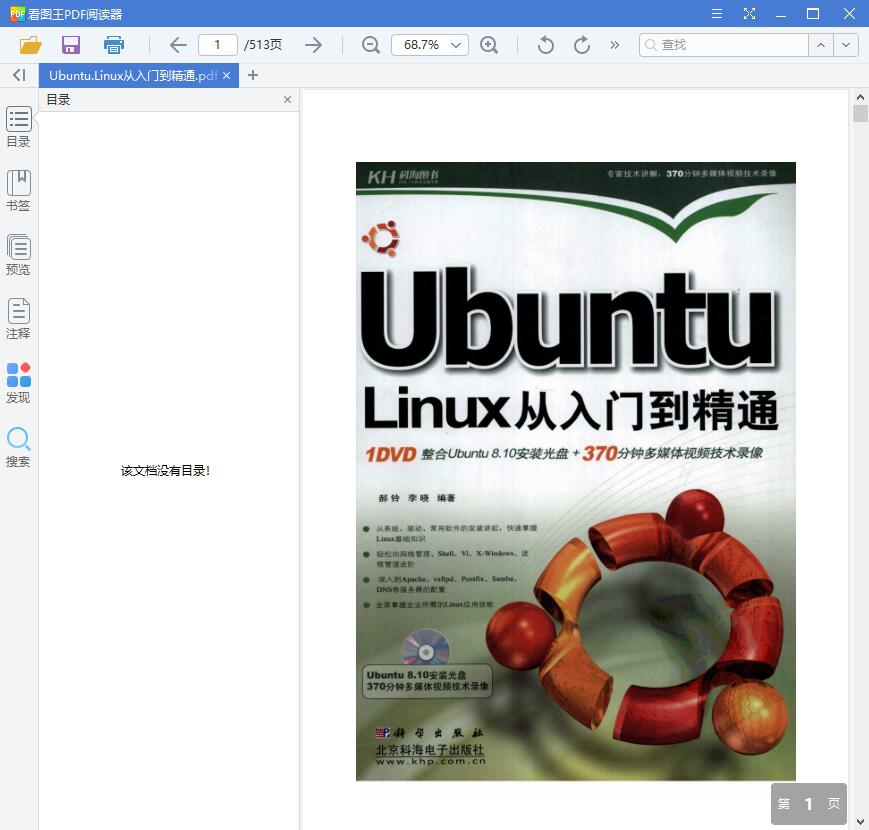
Task: Print the document with the printer icon
Action: pos(114,45)
